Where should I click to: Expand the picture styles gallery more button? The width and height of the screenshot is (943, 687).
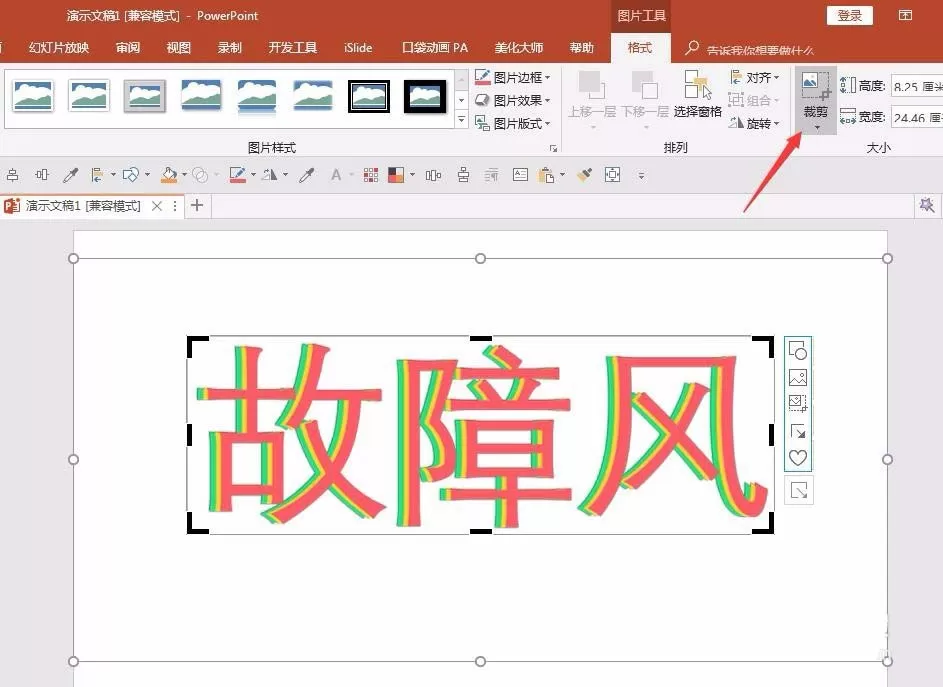click(462, 120)
